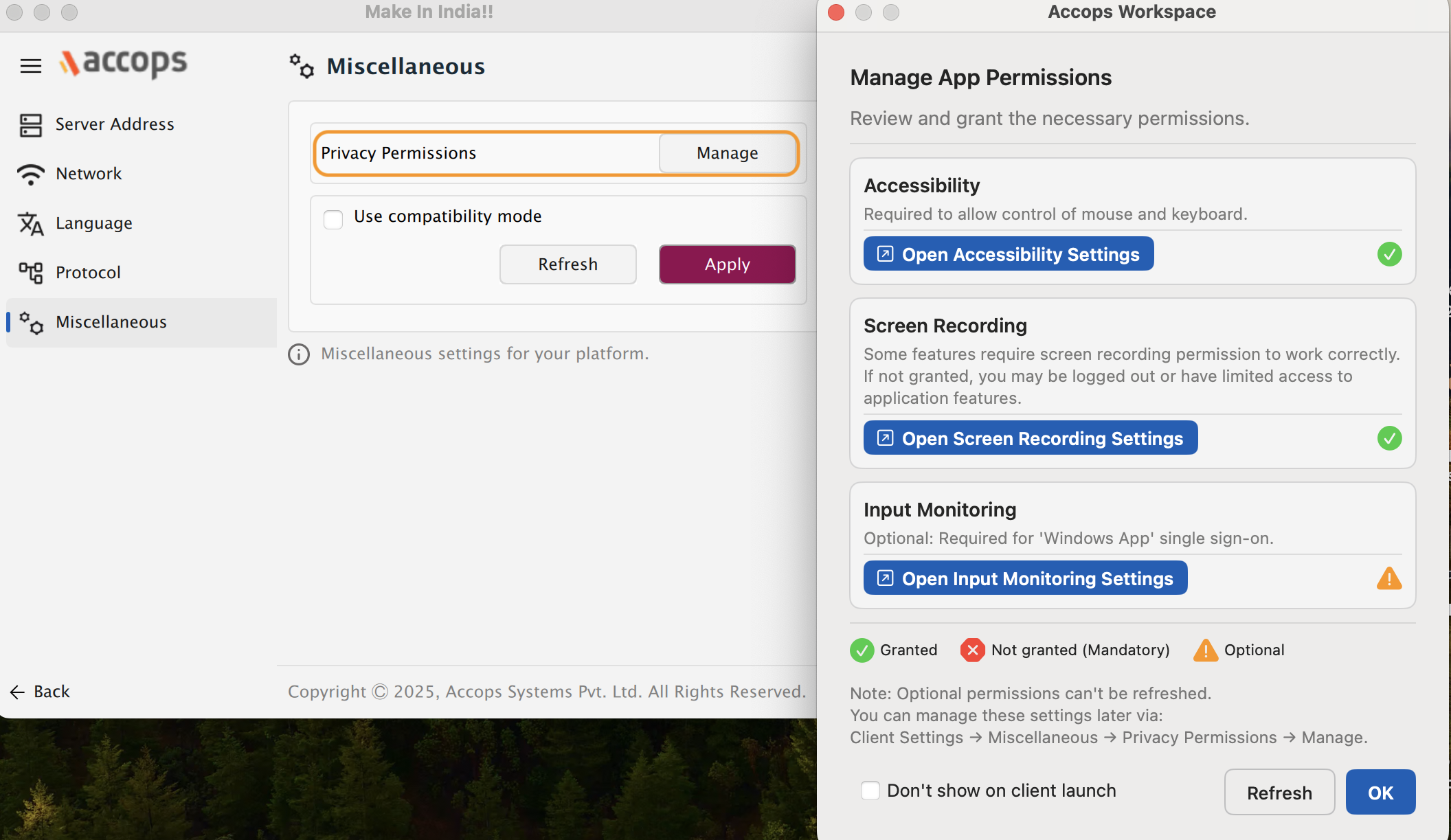Viewport: 1451px width, 840px height.
Task: Click the Protocol tree icon
Action: coord(31,273)
